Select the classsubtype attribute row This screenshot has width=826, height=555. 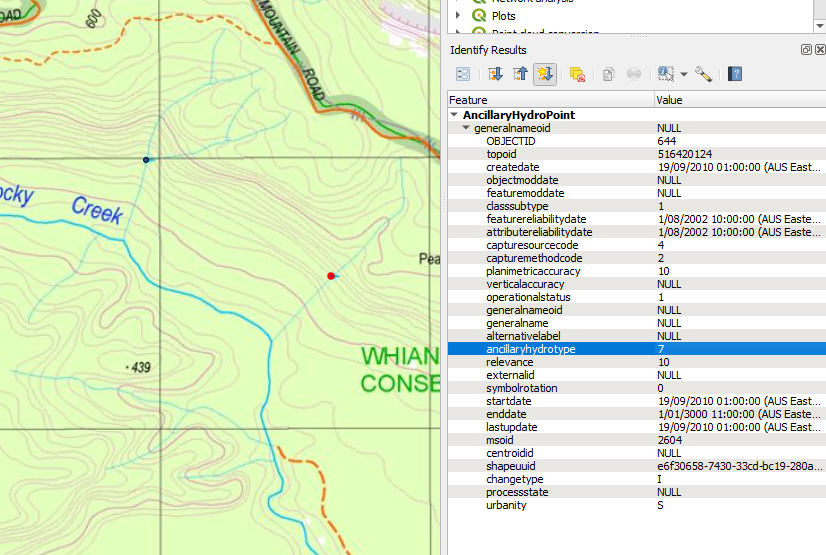[637, 206]
